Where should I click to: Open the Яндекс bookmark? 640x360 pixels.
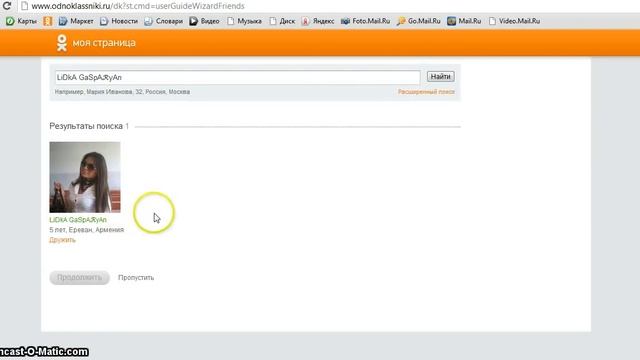(318, 21)
